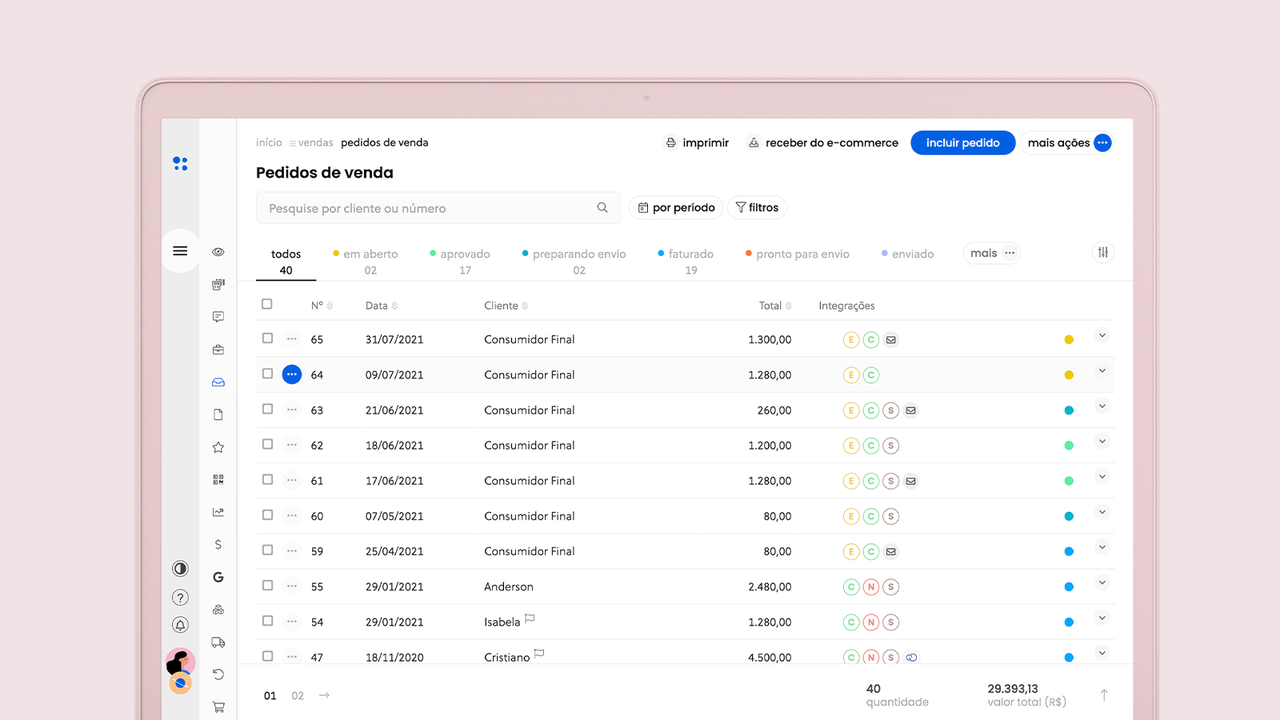Open the blue actions menu for order 64
The width and height of the screenshot is (1280, 720).
(x=292, y=374)
